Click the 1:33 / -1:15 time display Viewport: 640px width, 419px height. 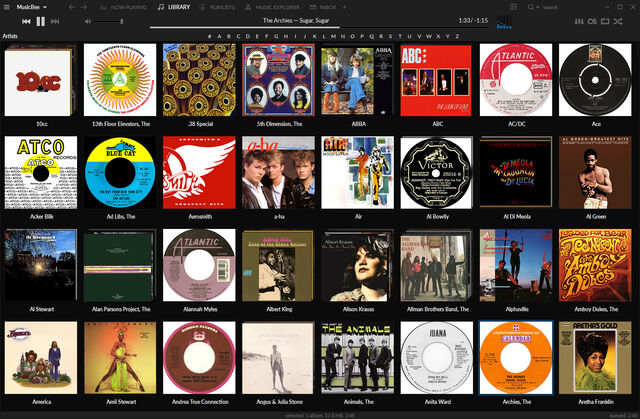[x=473, y=20]
